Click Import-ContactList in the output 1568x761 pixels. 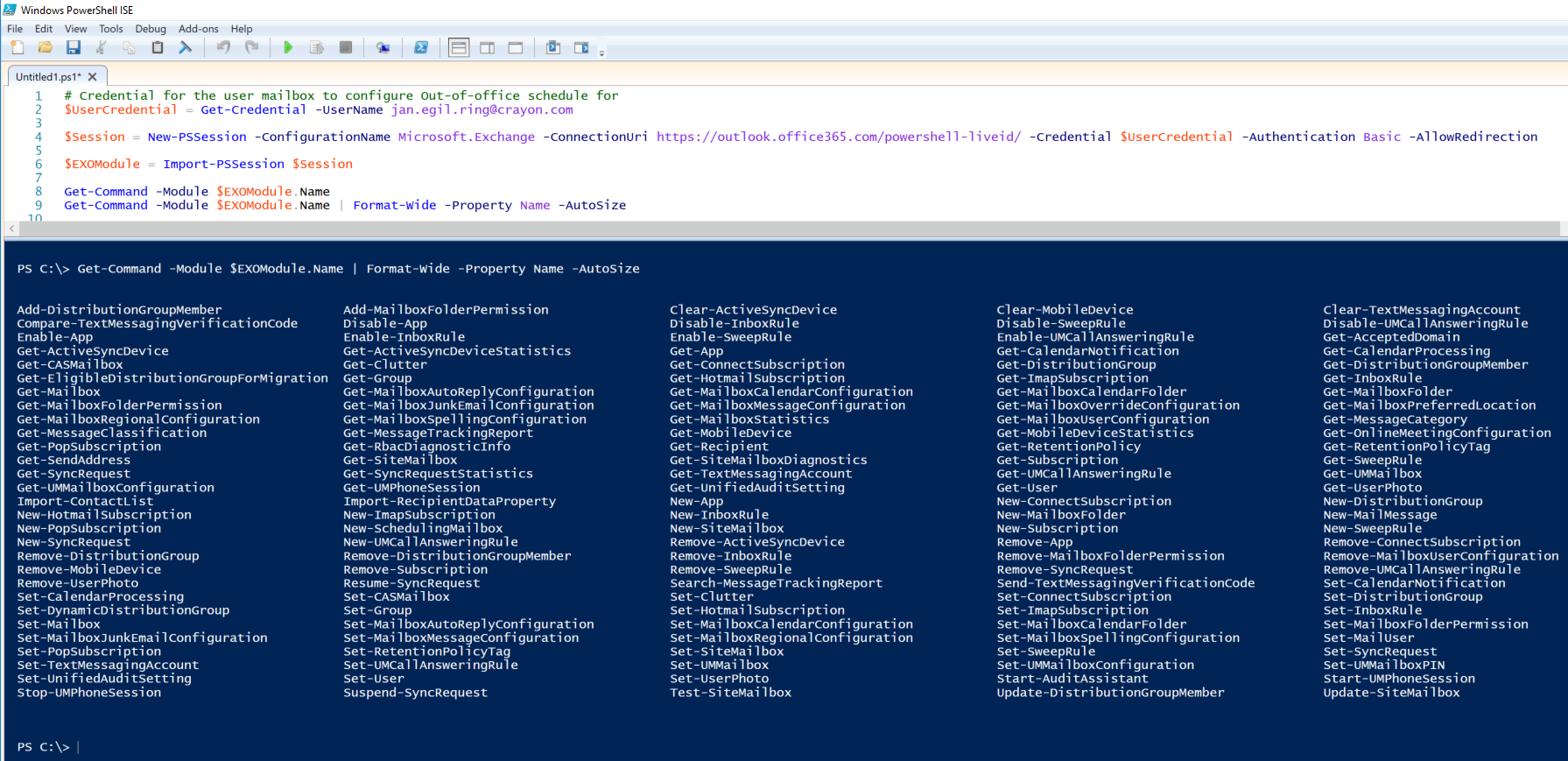[x=85, y=501]
